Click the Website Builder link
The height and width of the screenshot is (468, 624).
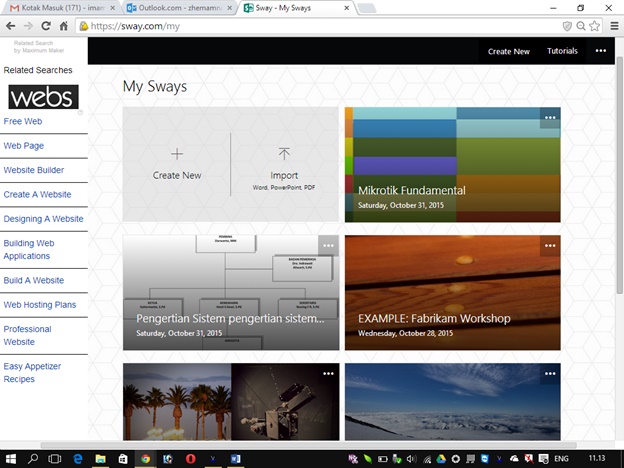(x=34, y=170)
